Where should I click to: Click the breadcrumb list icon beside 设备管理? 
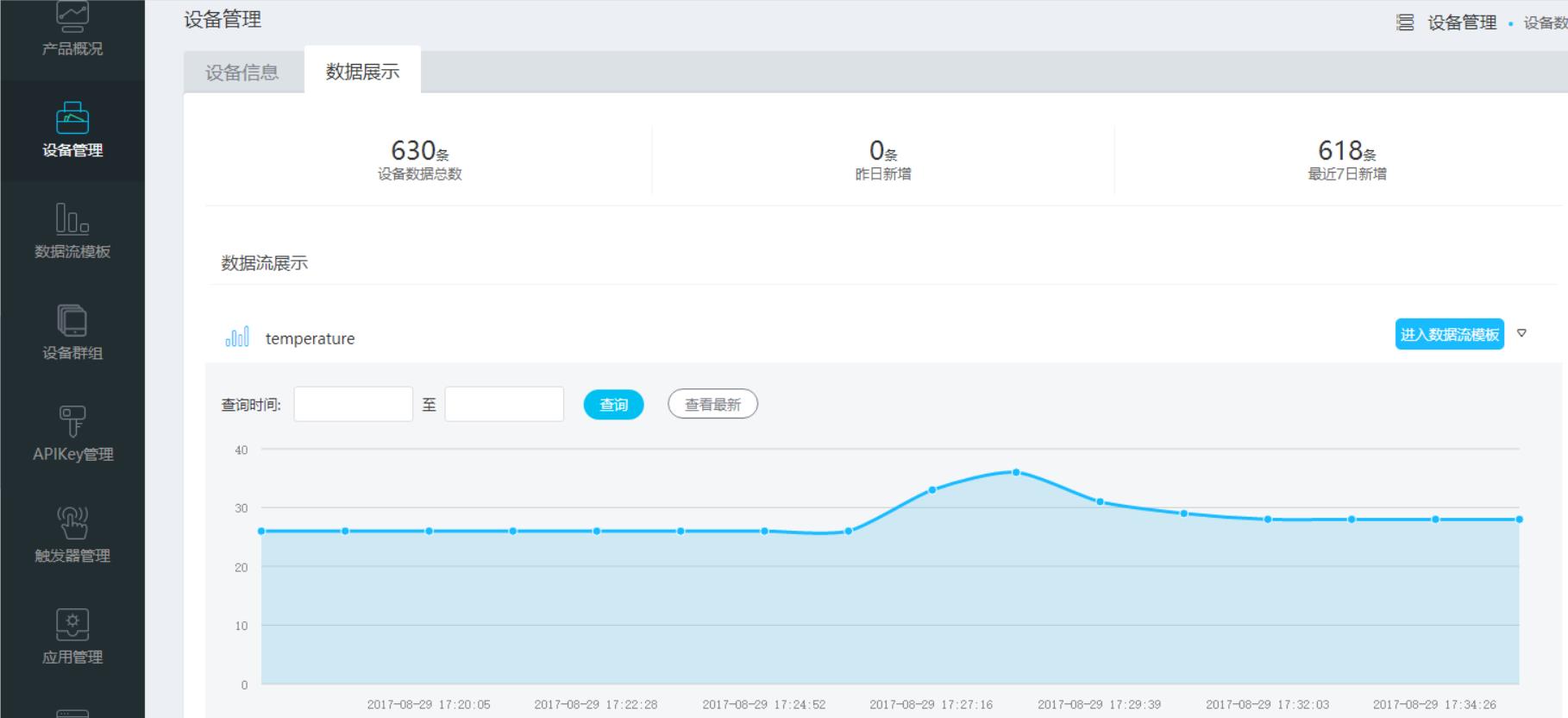(x=1405, y=22)
